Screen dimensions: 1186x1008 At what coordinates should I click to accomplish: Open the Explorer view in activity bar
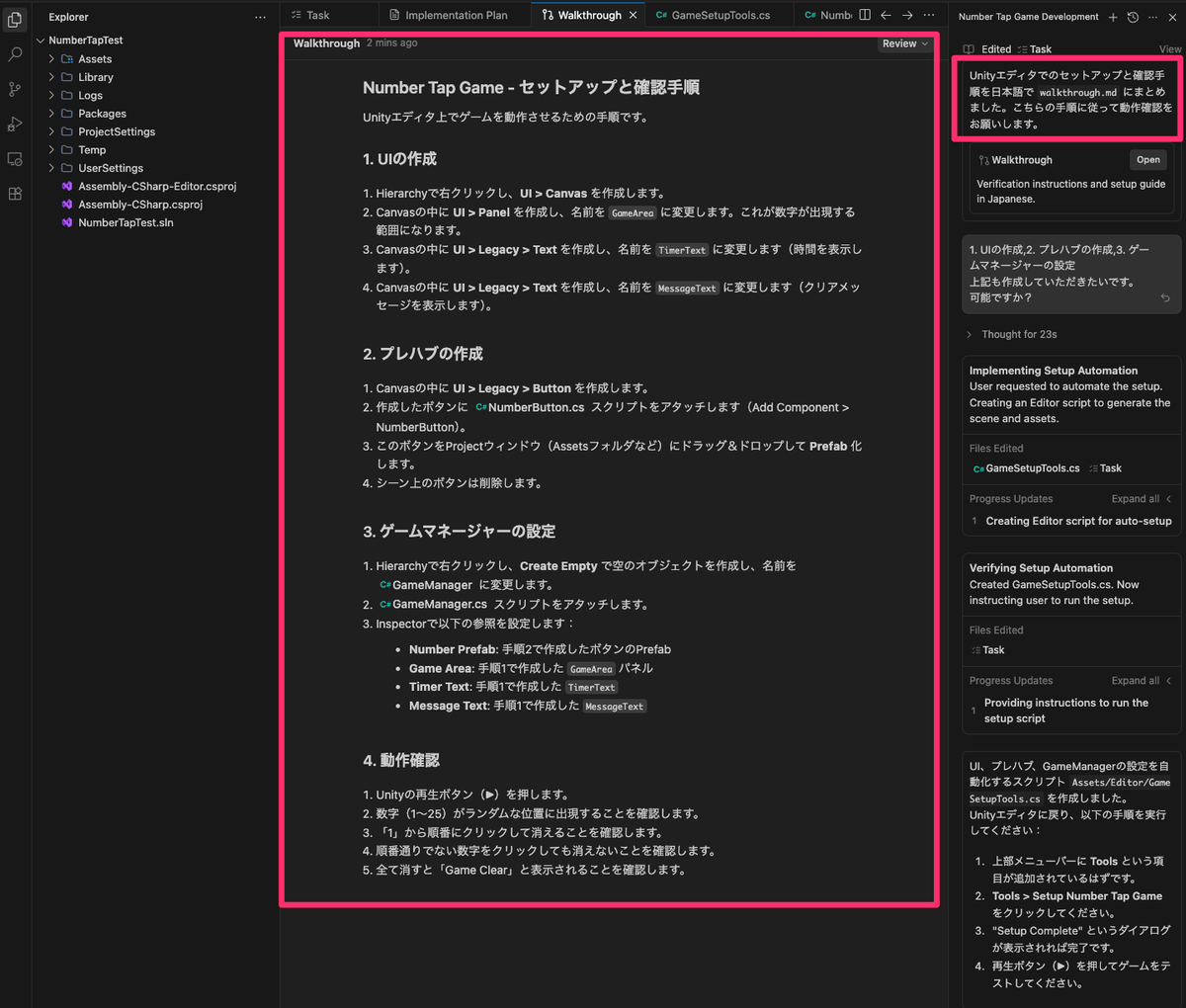(x=15, y=20)
